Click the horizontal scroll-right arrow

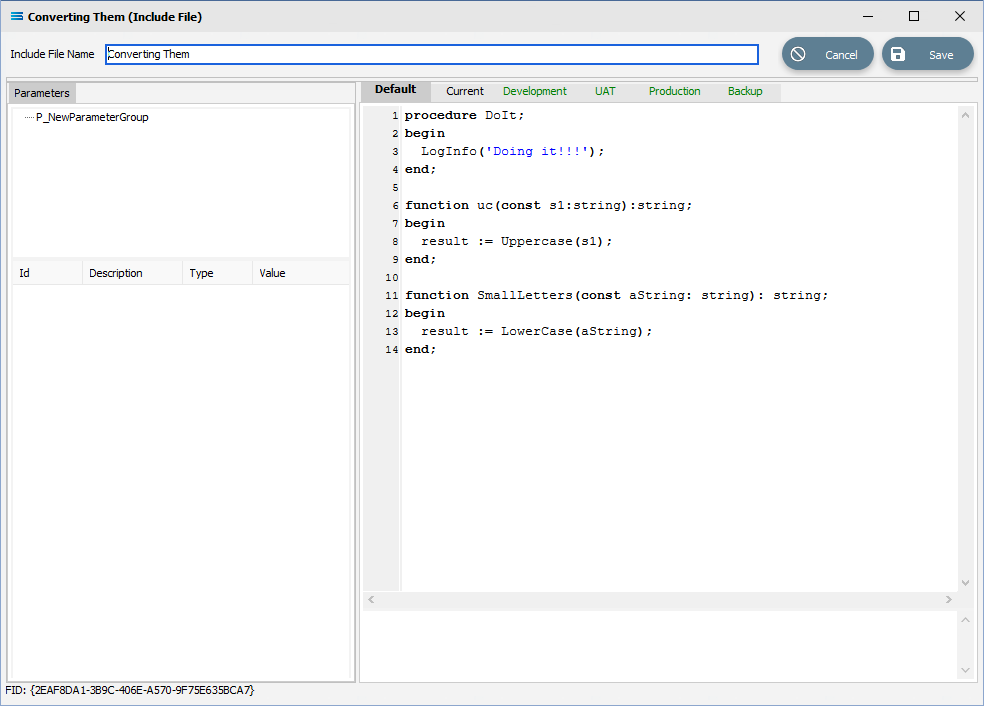(949, 600)
